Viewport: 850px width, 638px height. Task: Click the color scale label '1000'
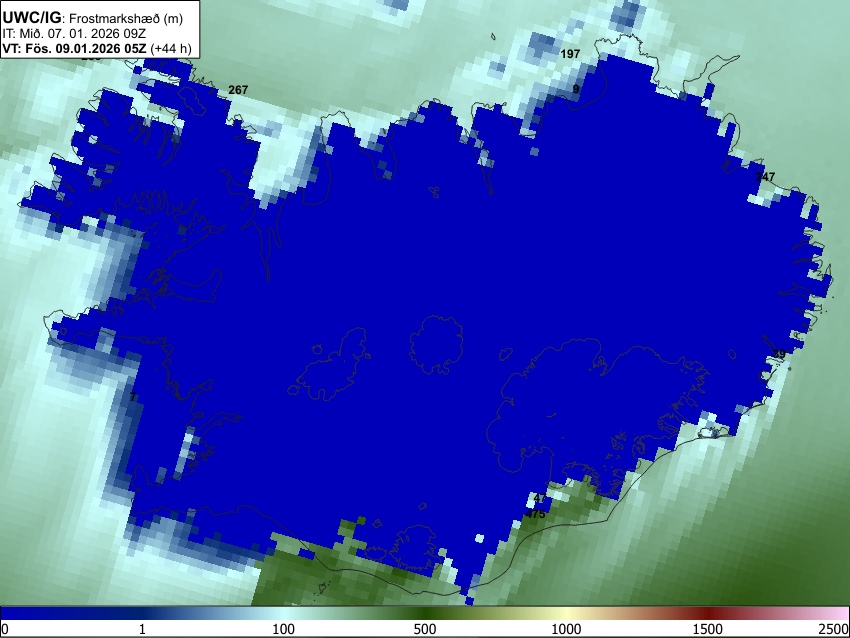[566, 629]
